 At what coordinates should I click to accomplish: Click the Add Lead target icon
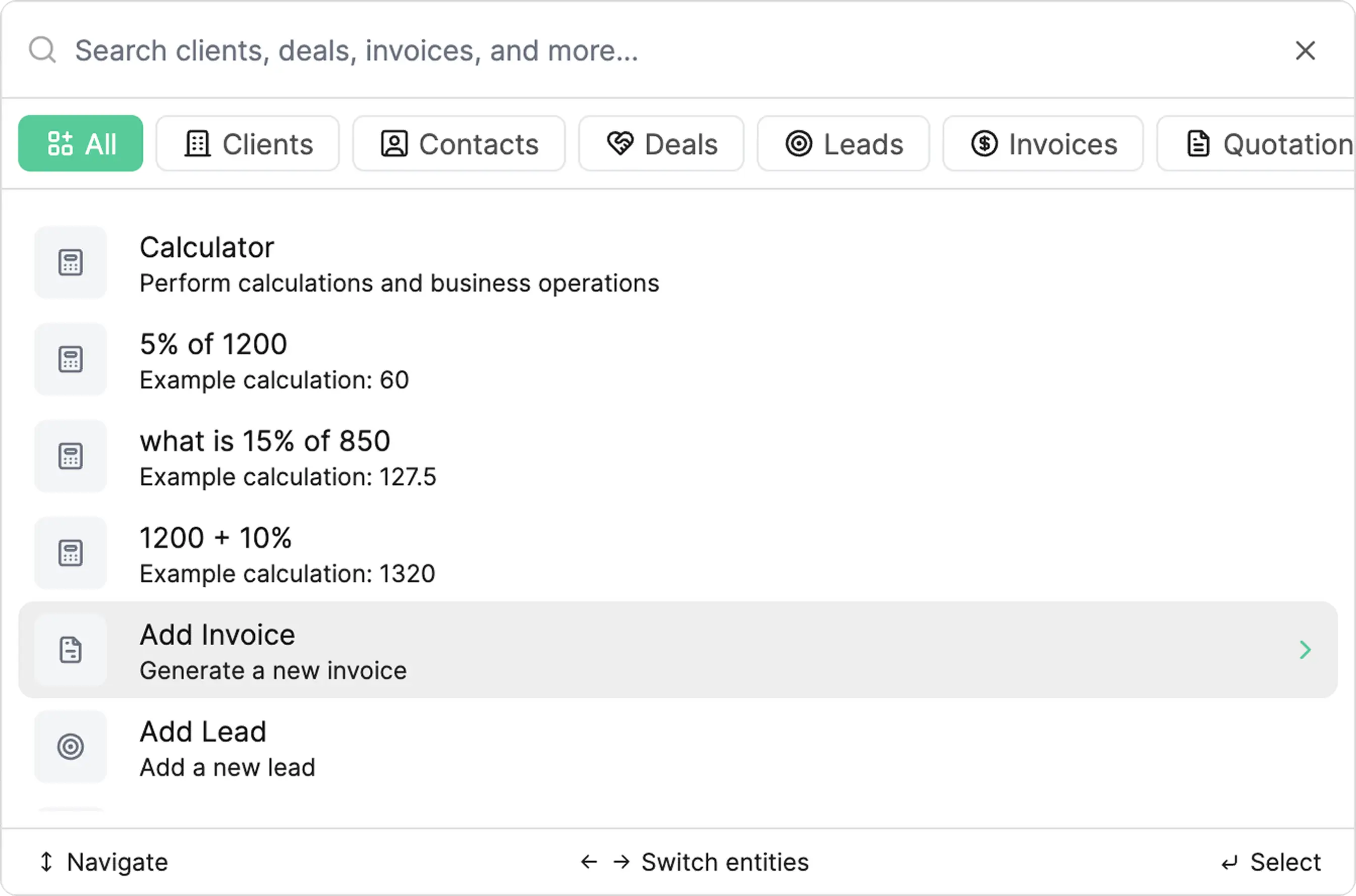pyautogui.click(x=70, y=746)
